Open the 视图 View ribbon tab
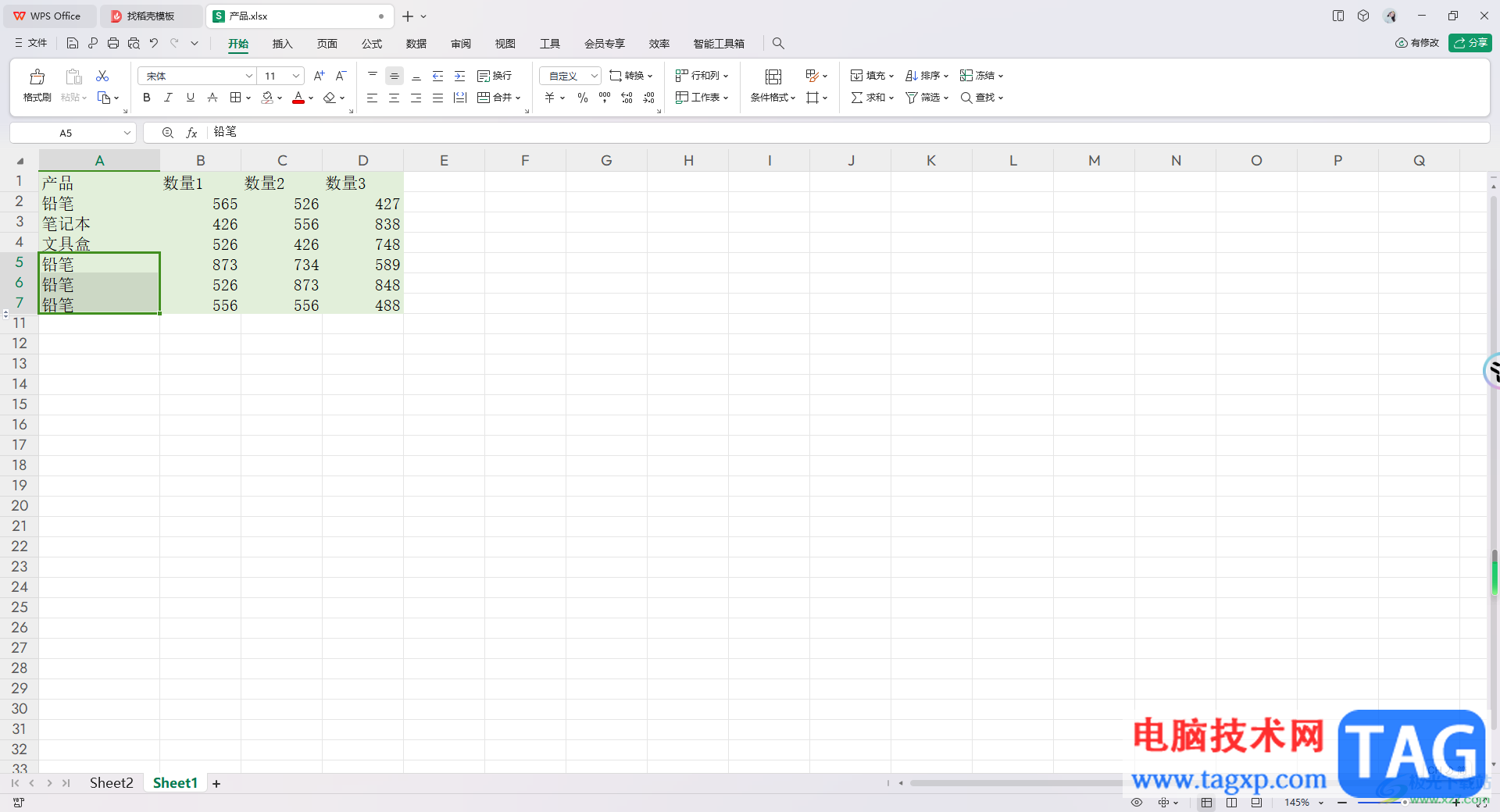The height and width of the screenshot is (812, 1500). tap(505, 44)
